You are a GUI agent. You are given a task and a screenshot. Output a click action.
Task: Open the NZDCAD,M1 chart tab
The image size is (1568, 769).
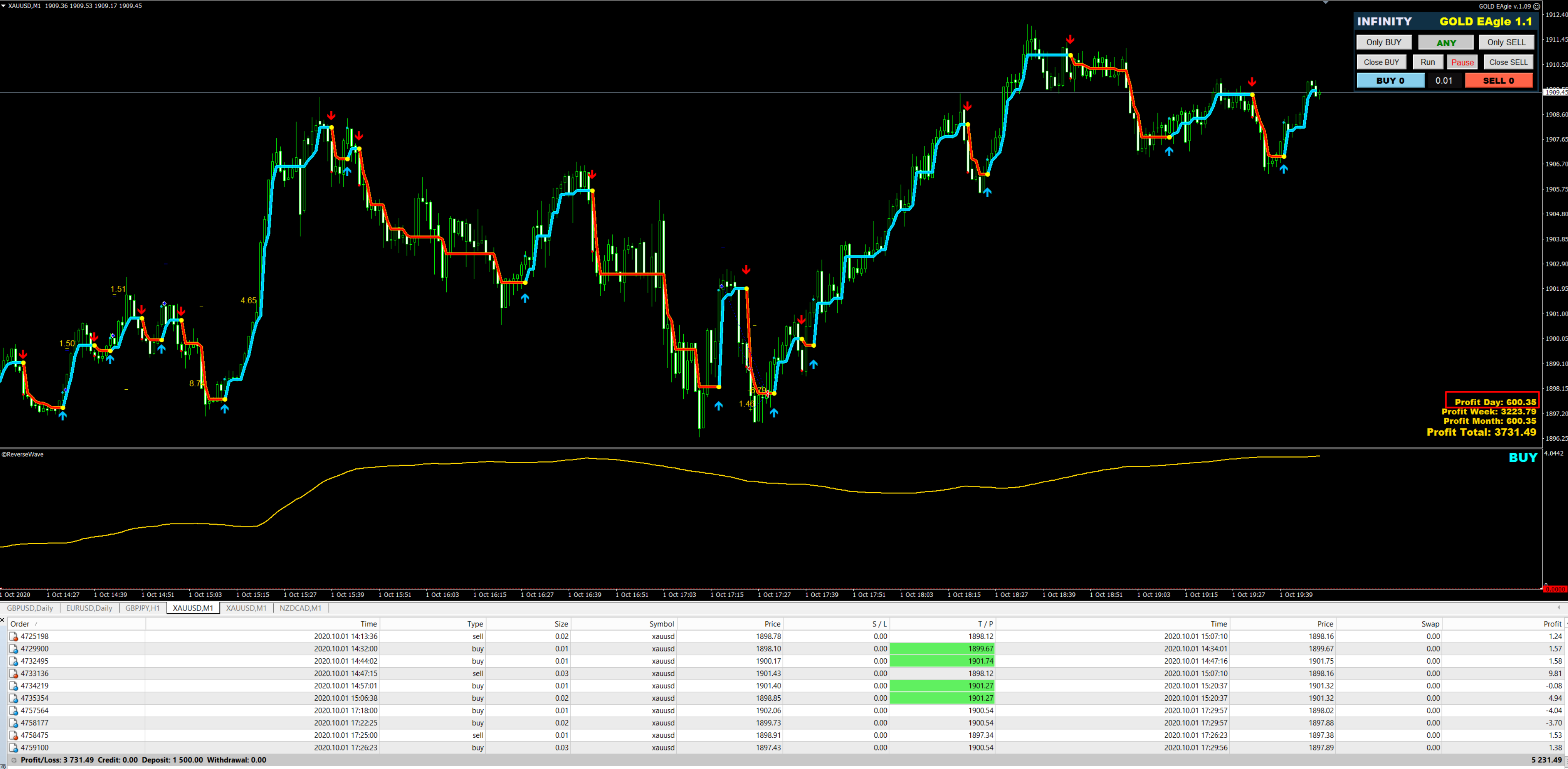point(300,608)
